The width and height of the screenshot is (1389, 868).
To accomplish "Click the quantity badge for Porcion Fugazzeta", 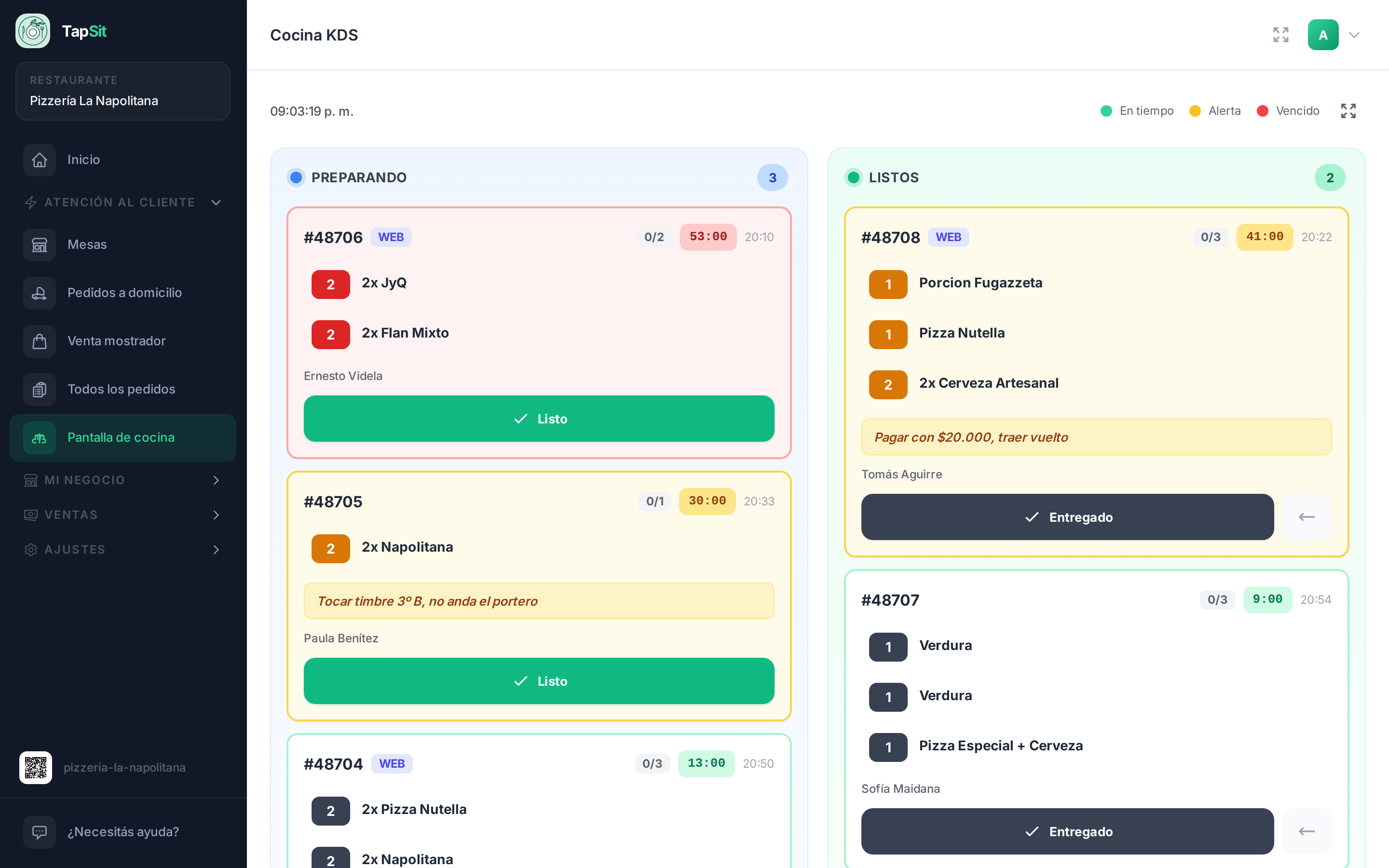I will point(888,284).
